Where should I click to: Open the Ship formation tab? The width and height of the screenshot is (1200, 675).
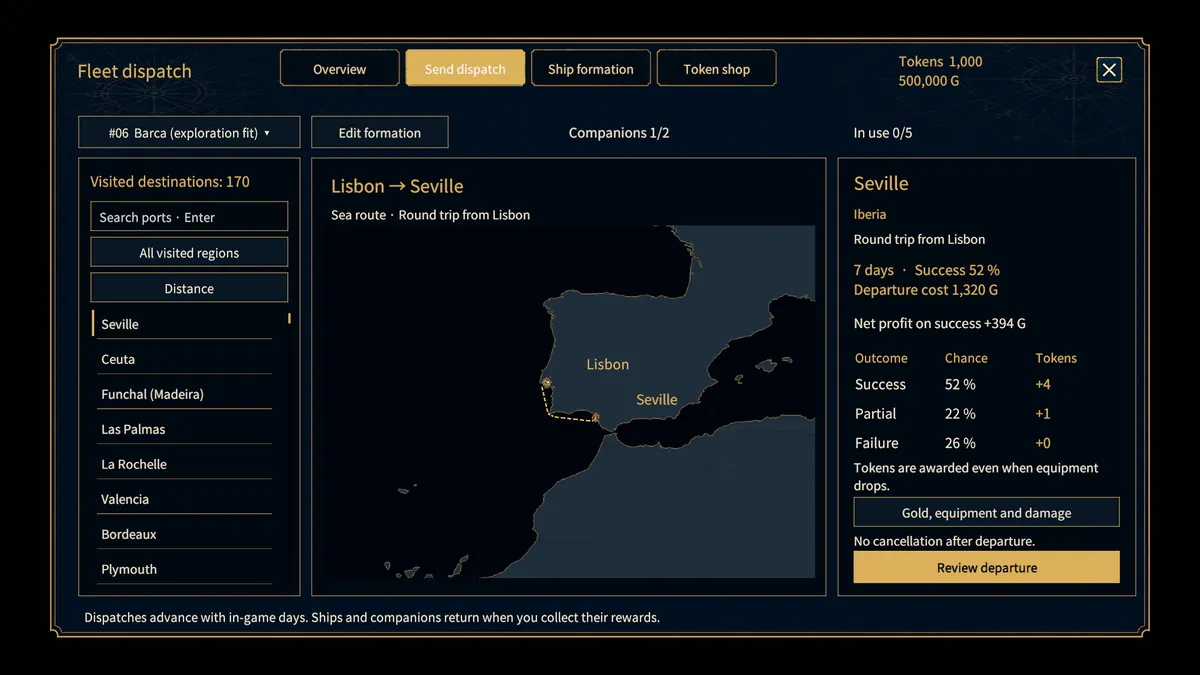click(x=591, y=69)
